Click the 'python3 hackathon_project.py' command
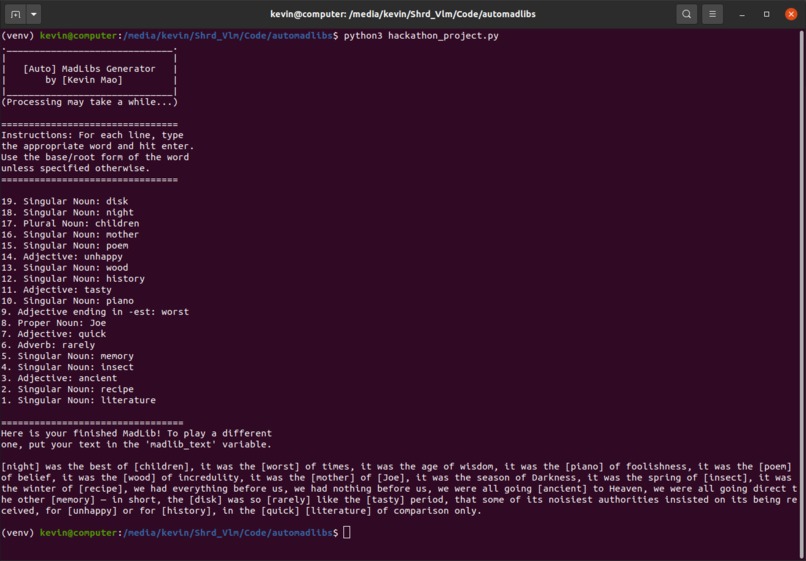 coord(421,36)
